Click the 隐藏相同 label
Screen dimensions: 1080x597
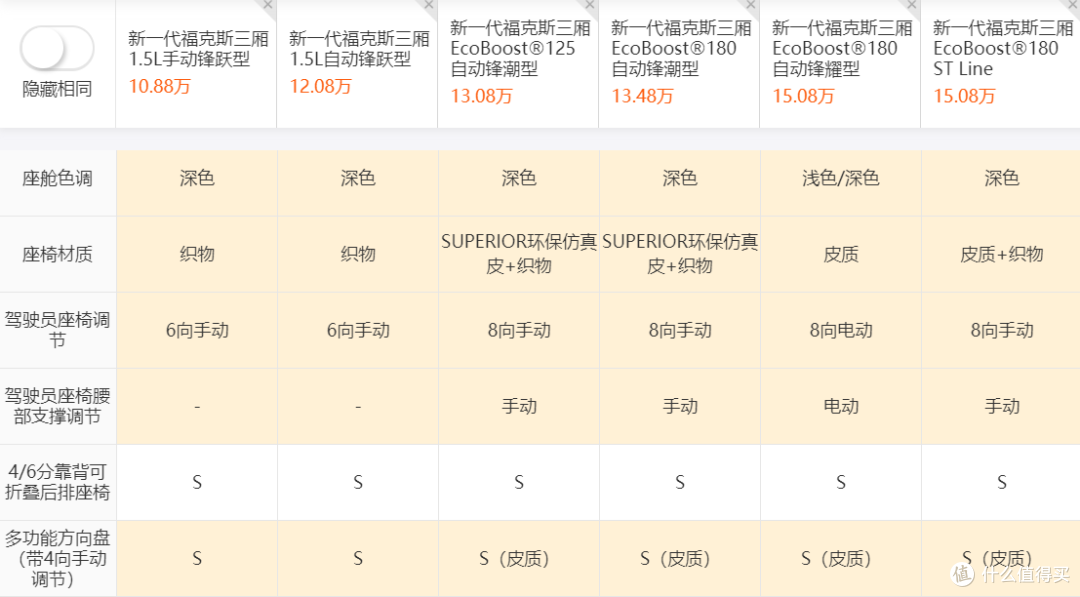(x=57, y=90)
